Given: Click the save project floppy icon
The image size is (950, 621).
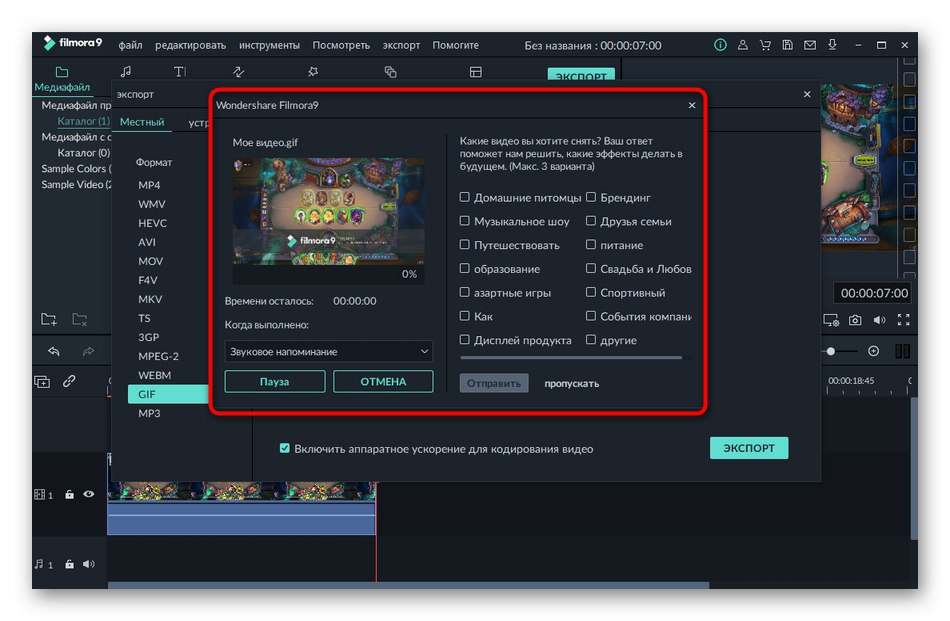Looking at the screenshot, I should [787, 45].
